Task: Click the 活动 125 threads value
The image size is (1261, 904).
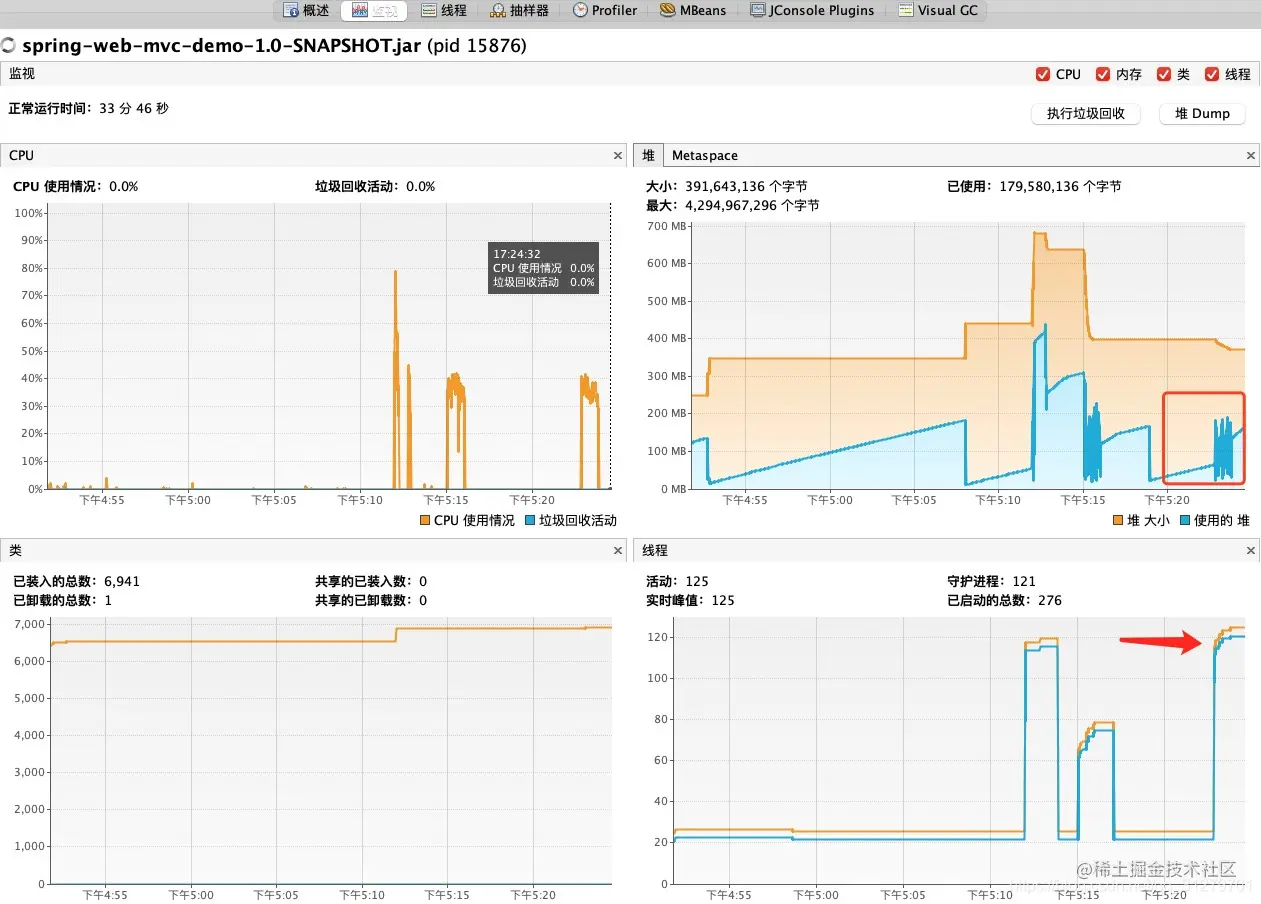Action: (697, 581)
